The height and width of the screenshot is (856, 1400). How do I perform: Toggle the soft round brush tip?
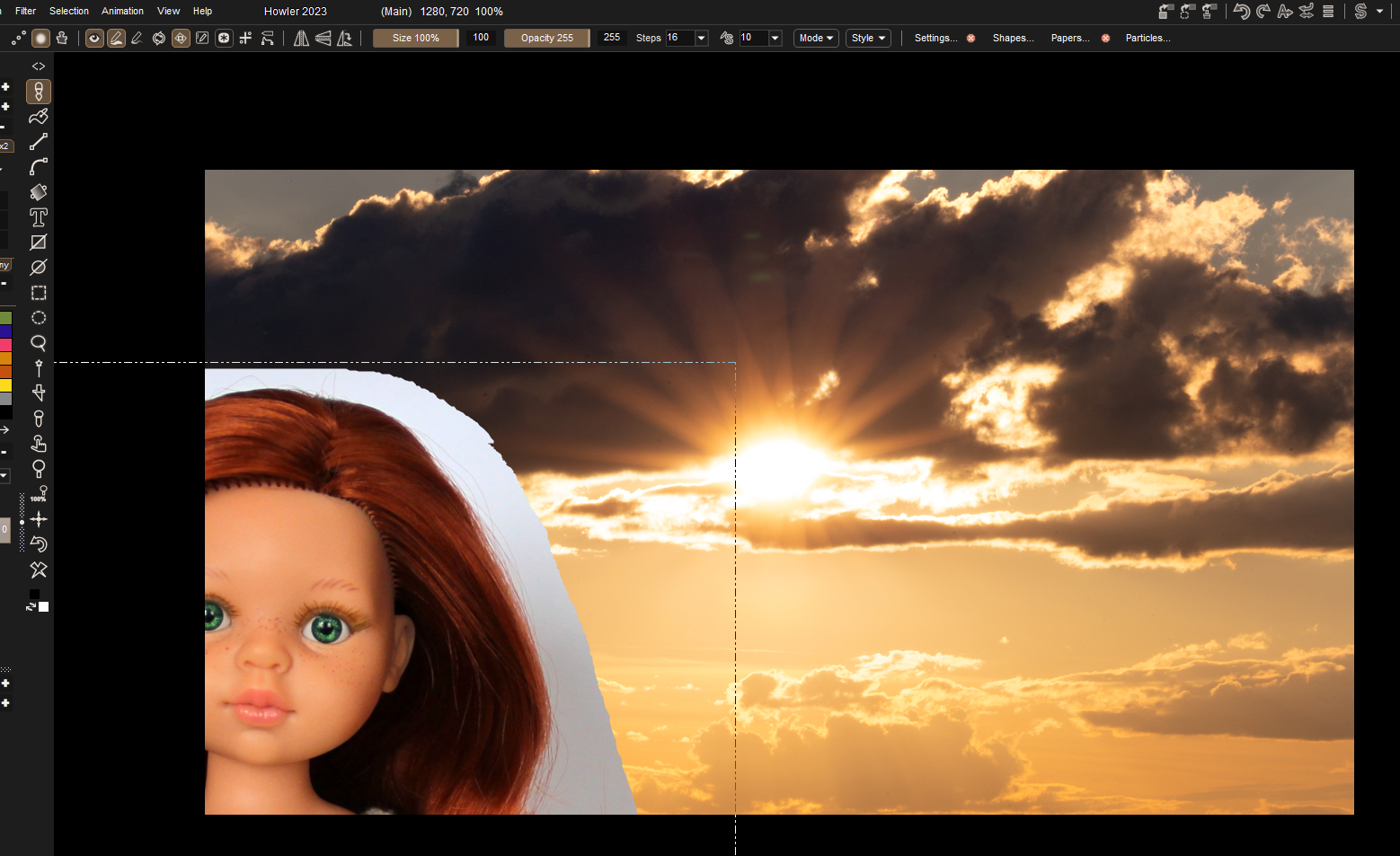coord(40,38)
